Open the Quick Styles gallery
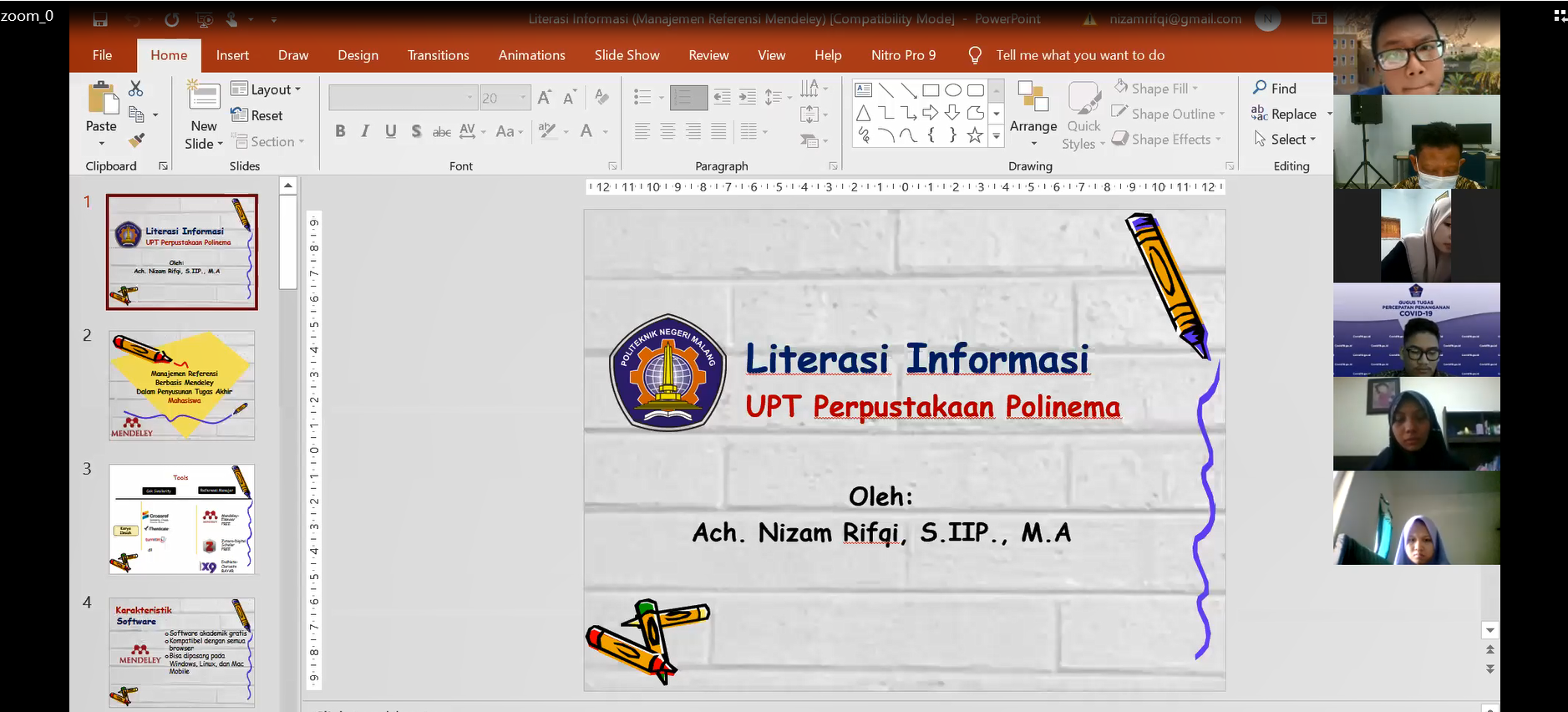1568x712 pixels. click(1084, 115)
